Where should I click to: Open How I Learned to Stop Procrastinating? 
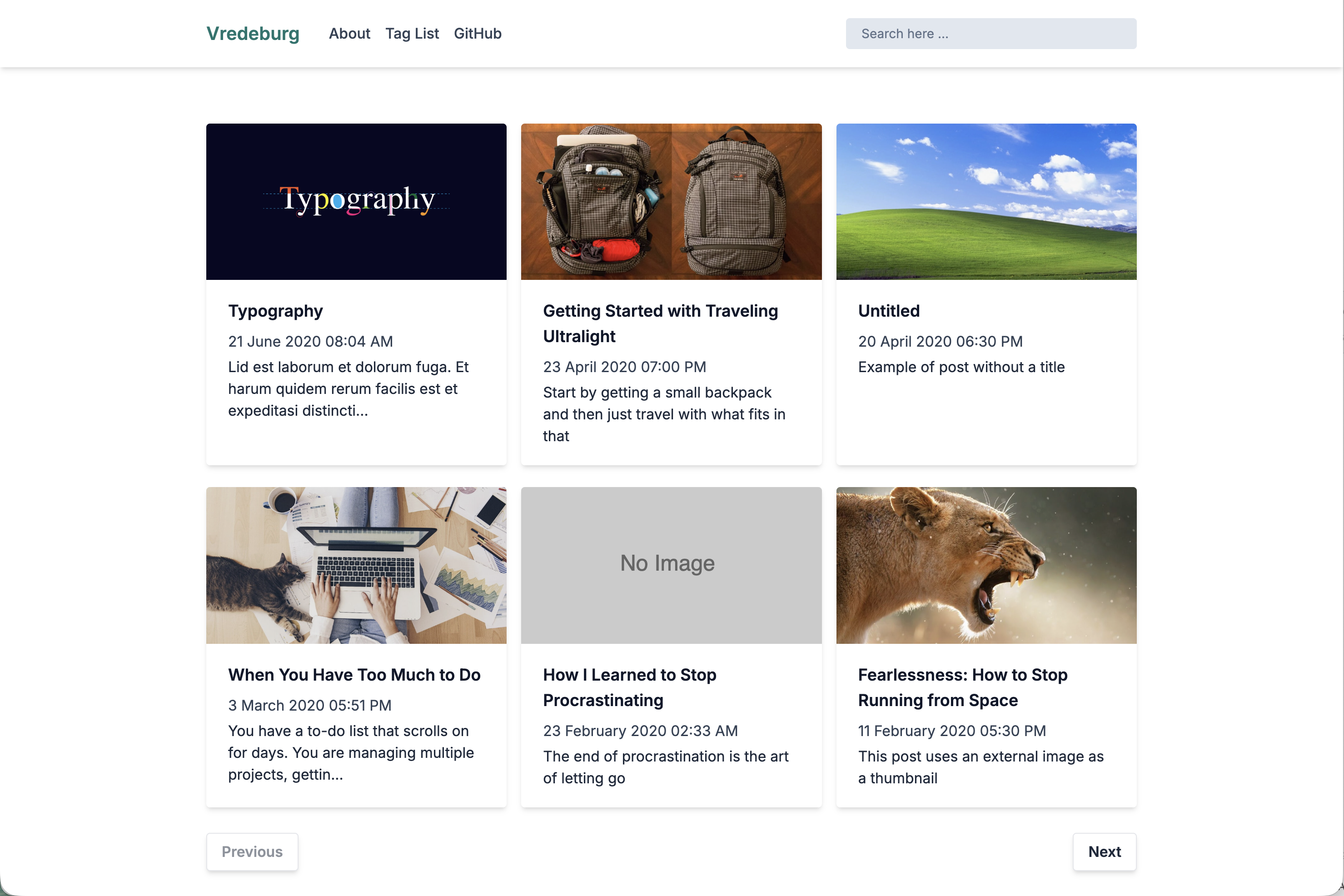(629, 687)
